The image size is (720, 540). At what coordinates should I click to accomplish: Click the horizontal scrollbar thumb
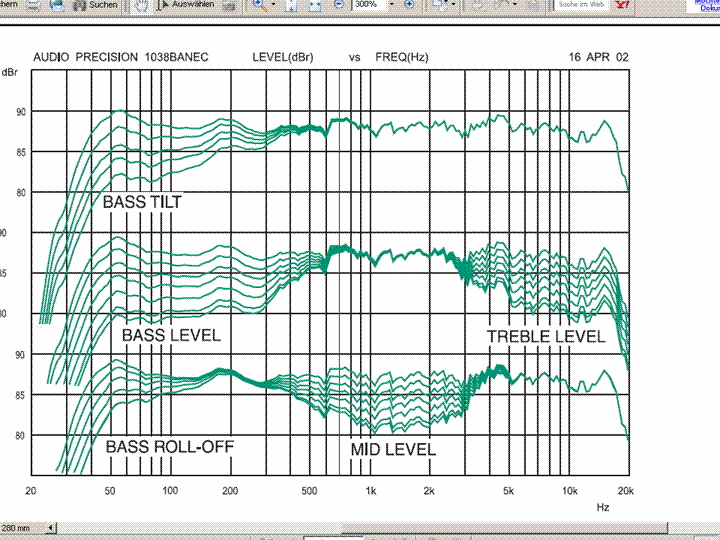[x=500, y=527]
